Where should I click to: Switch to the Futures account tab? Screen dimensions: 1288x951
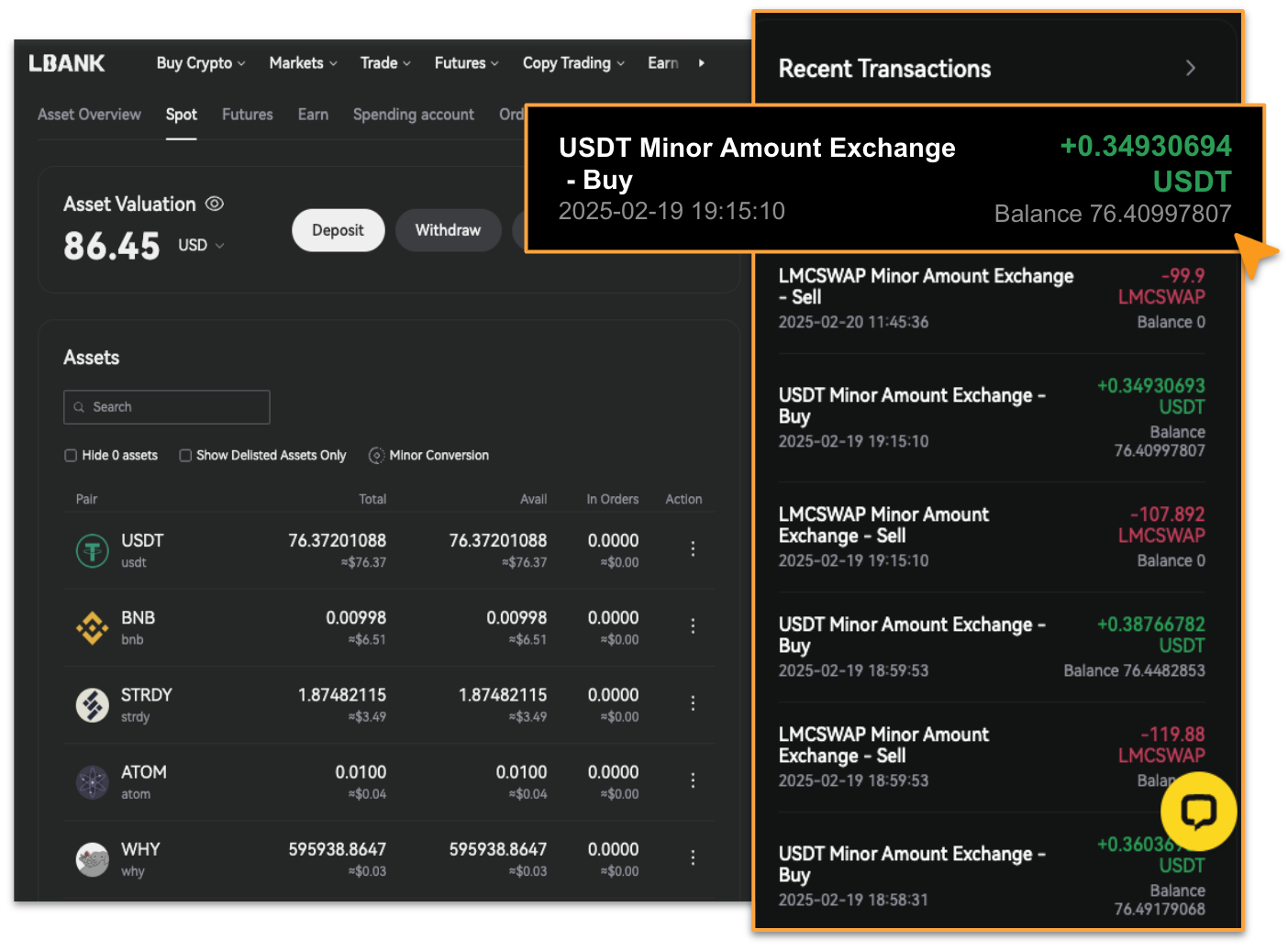coord(247,115)
